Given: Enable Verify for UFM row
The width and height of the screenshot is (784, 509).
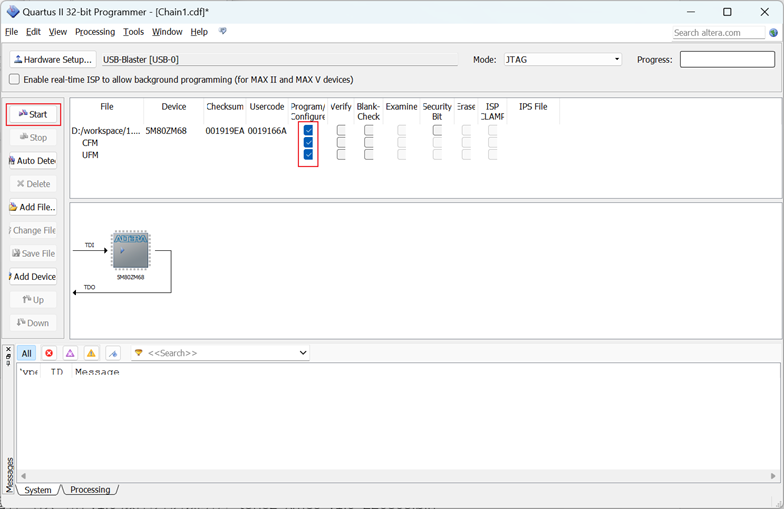Looking at the screenshot, I should (x=341, y=154).
